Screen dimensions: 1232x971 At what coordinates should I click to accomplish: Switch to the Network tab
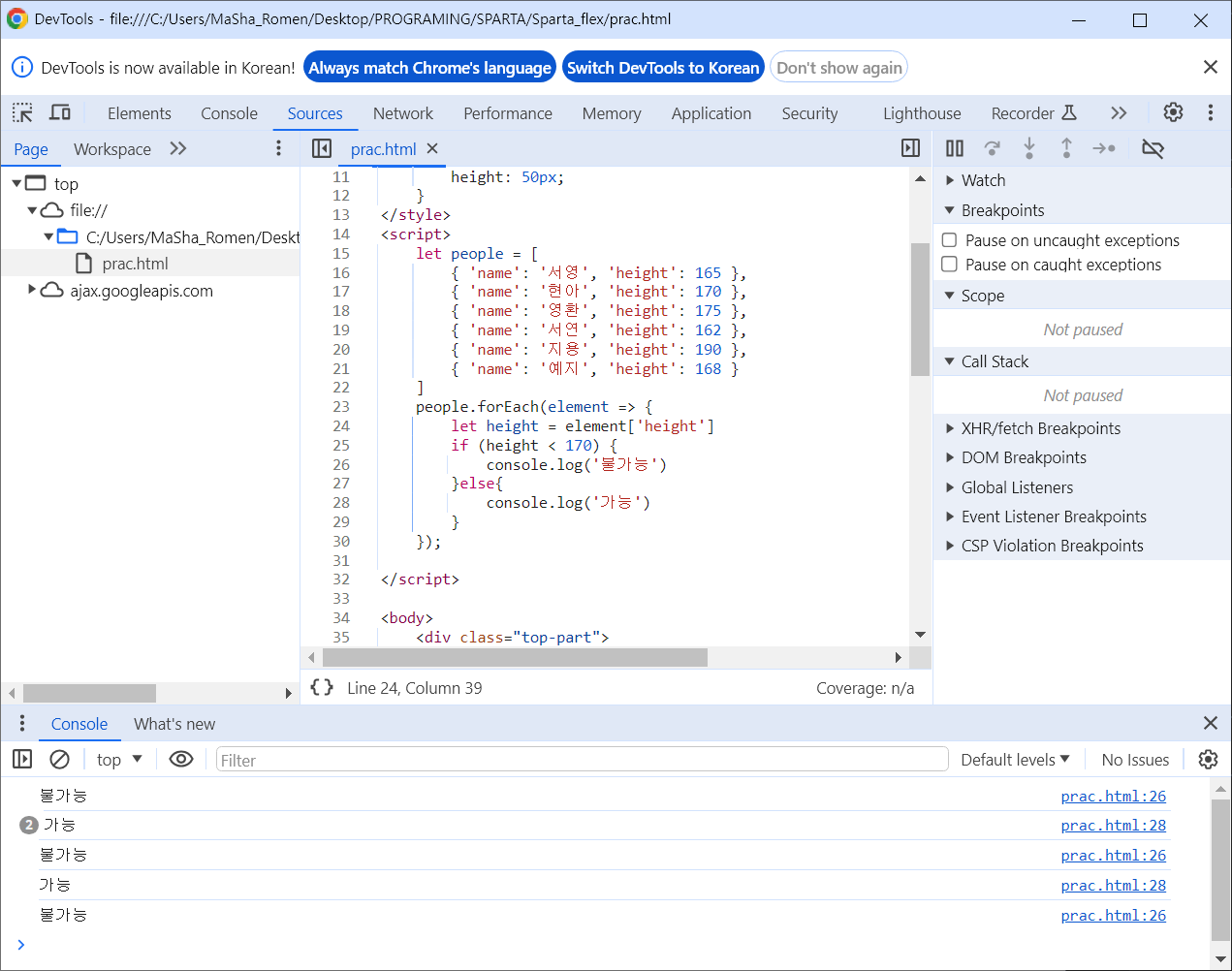tap(402, 113)
